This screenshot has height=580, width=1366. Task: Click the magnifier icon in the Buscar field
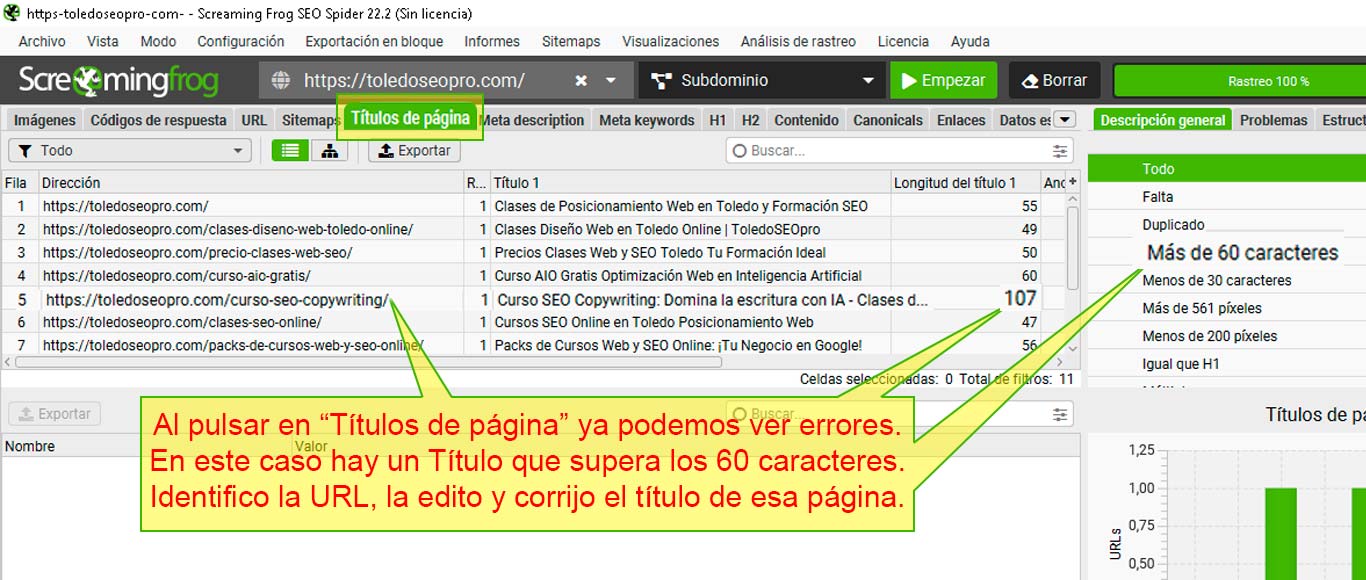coord(738,149)
